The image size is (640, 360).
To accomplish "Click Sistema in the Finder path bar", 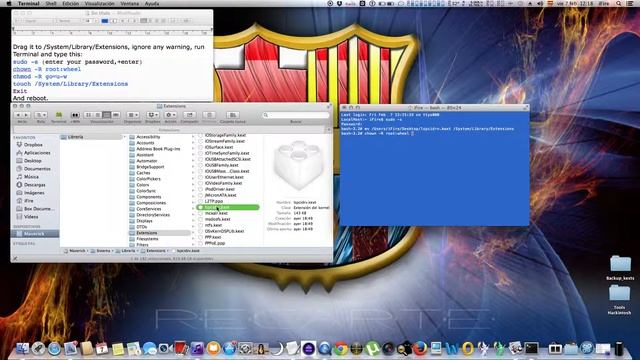I will pos(100,251).
